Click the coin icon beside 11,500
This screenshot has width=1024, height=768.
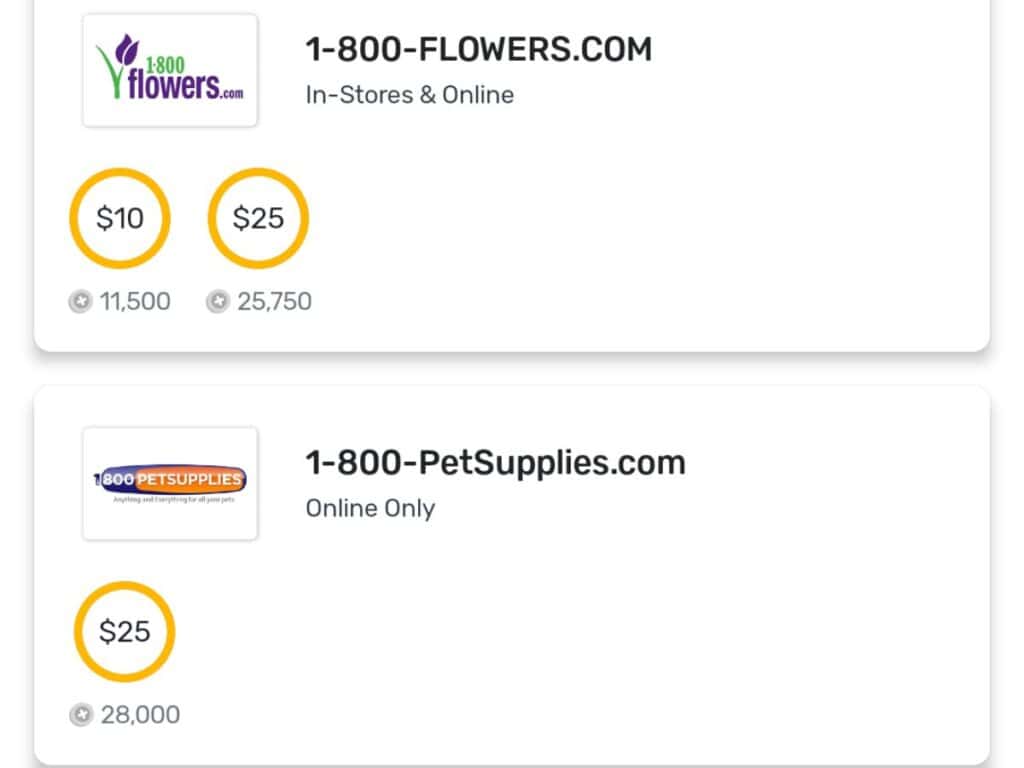[x=80, y=301]
